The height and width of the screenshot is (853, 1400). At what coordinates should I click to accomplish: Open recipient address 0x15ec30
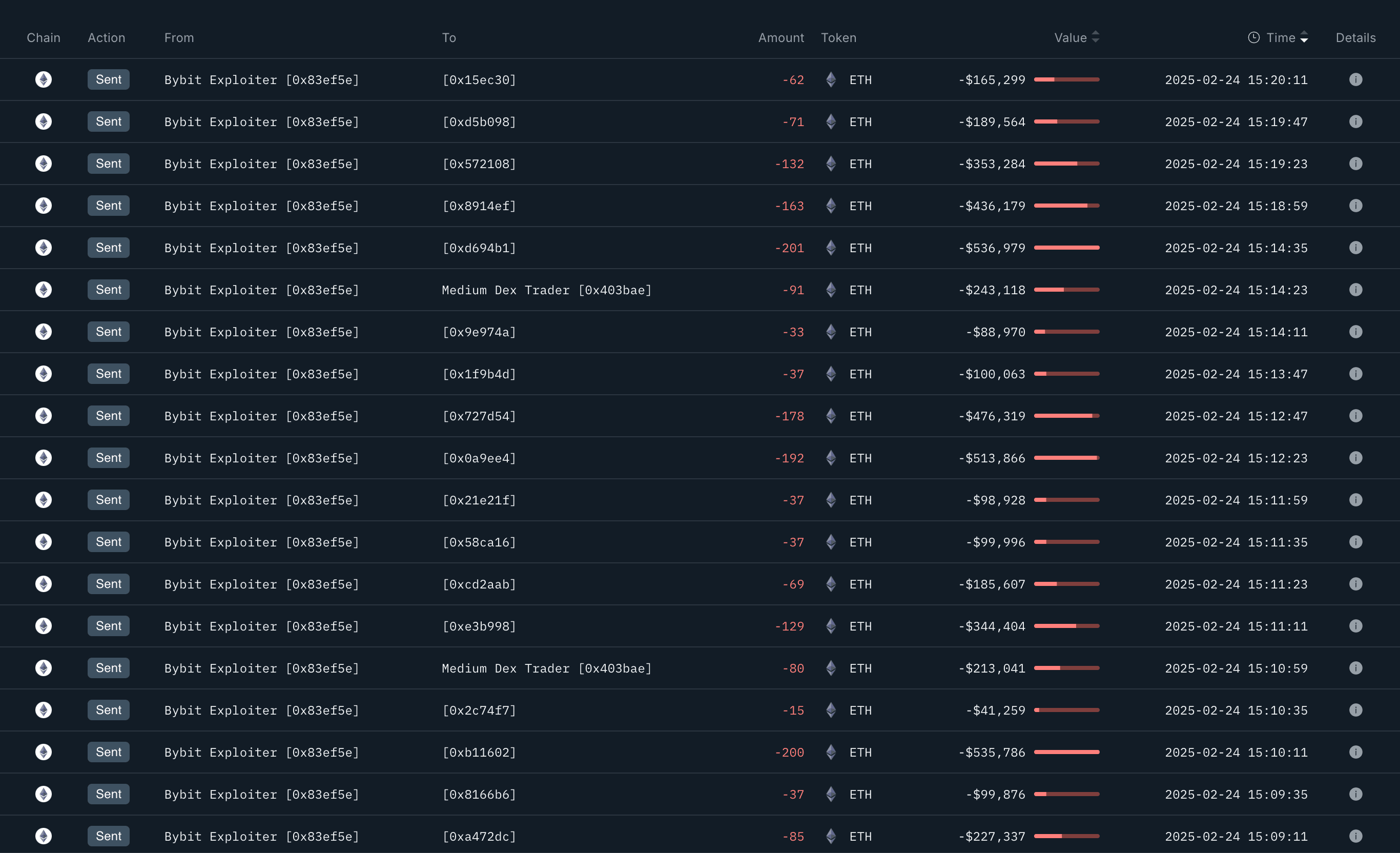pyautogui.click(x=479, y=79)
